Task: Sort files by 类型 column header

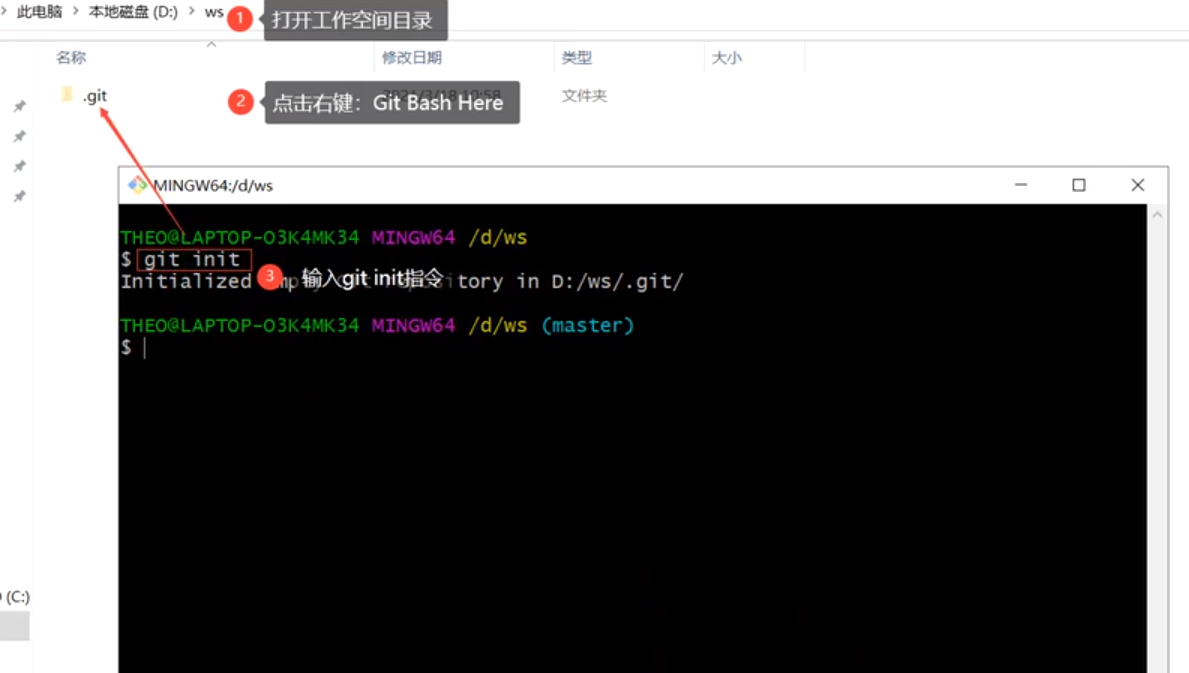Action: coord(576,58)
